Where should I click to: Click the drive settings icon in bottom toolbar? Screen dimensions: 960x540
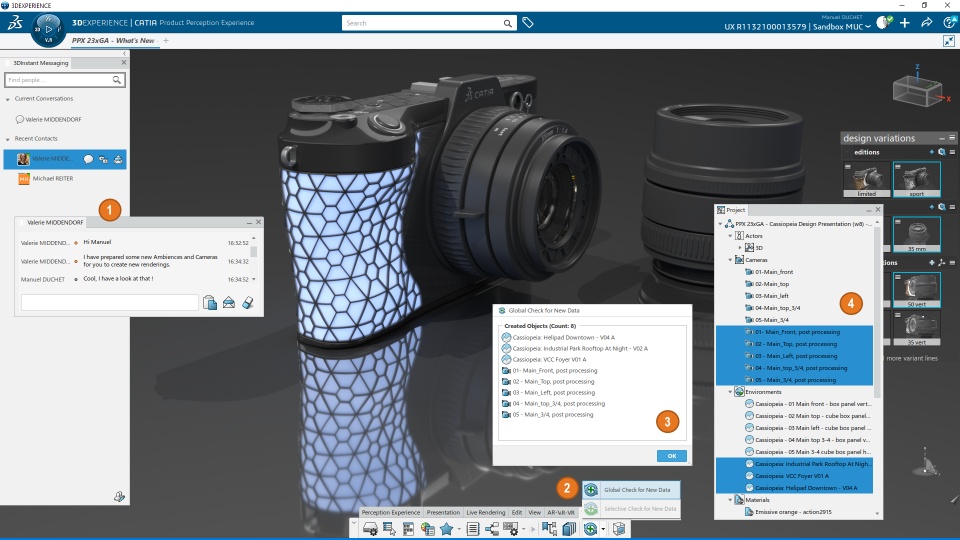coord(370,529)
